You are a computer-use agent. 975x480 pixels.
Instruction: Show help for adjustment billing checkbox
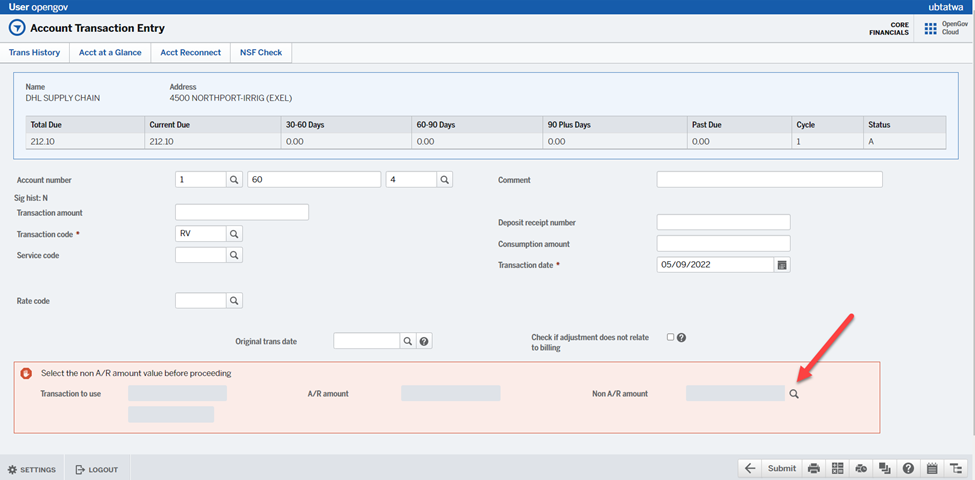pos(682,338)
